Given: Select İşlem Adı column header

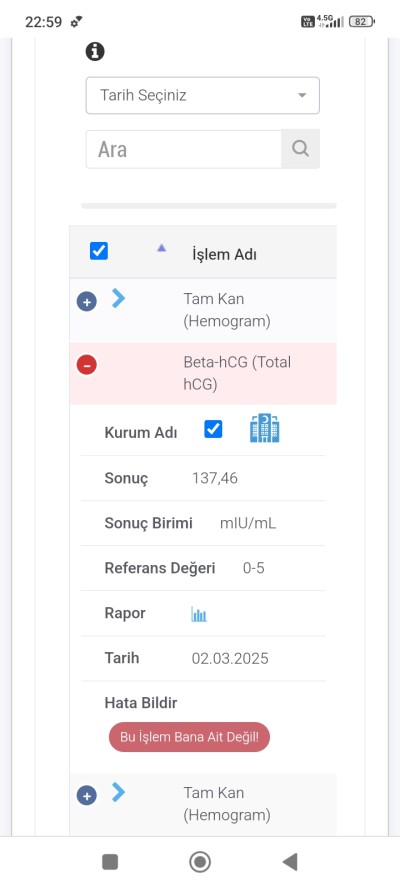Looking at the screenshot, I should tap(224, 254).
